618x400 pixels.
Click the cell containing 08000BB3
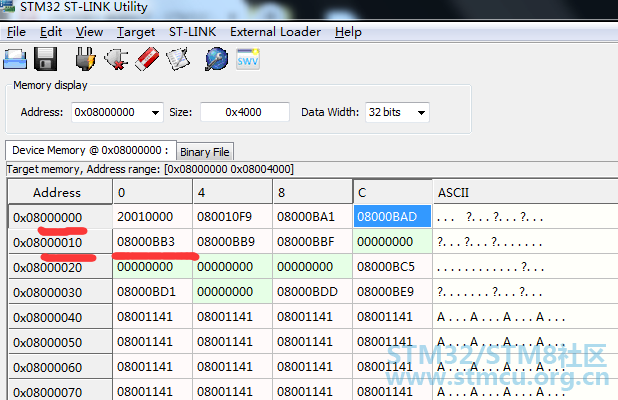[x=153, y=242]
